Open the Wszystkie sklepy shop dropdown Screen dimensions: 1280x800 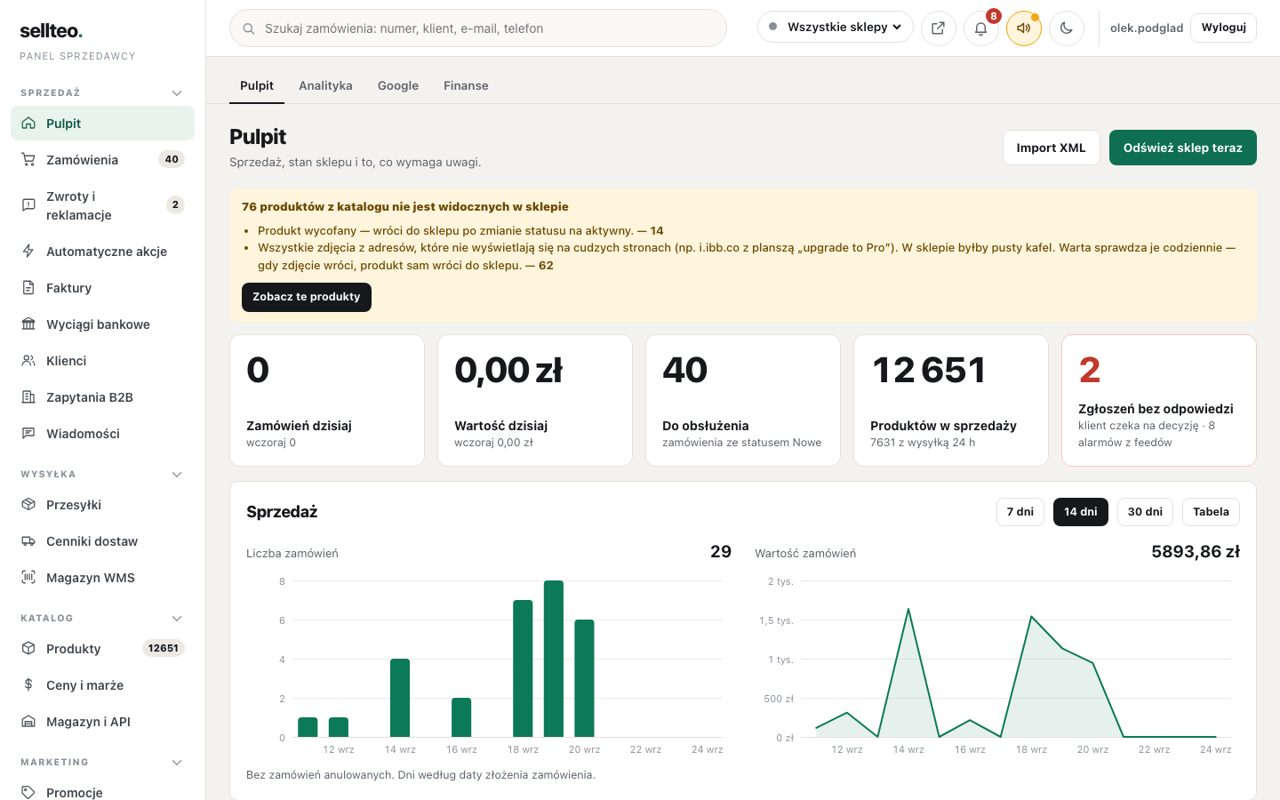835,28
